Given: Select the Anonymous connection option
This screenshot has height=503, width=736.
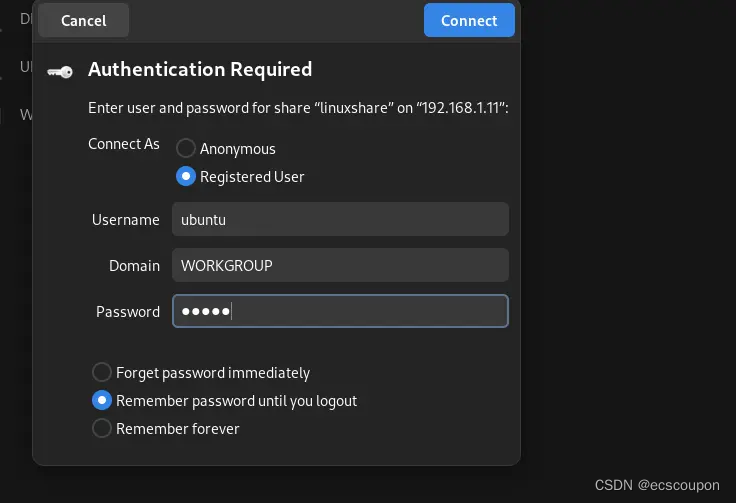Looking at the screenshot, I should click(x=186, y=148).
